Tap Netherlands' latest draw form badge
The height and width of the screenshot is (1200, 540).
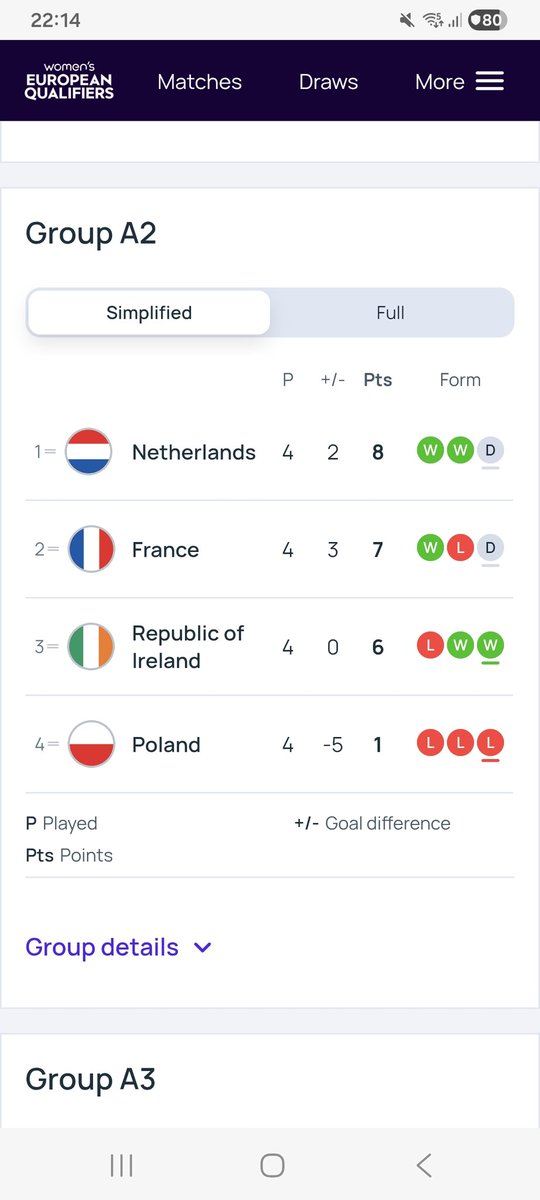pos(490,451)
